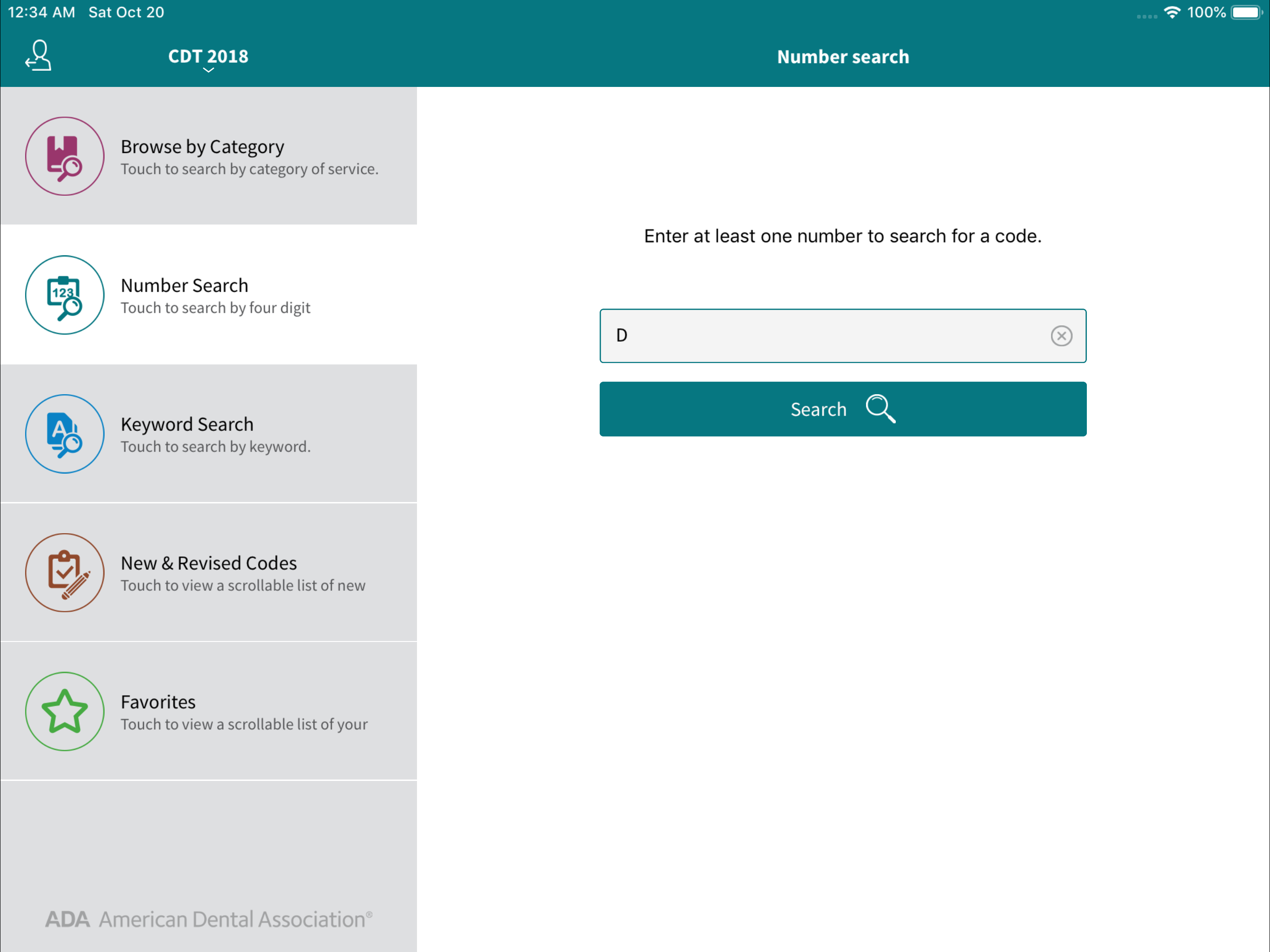The width and height of the screenshot is (1270, 952).
Task: Click the Number search header title
Action: pos(843,57)
